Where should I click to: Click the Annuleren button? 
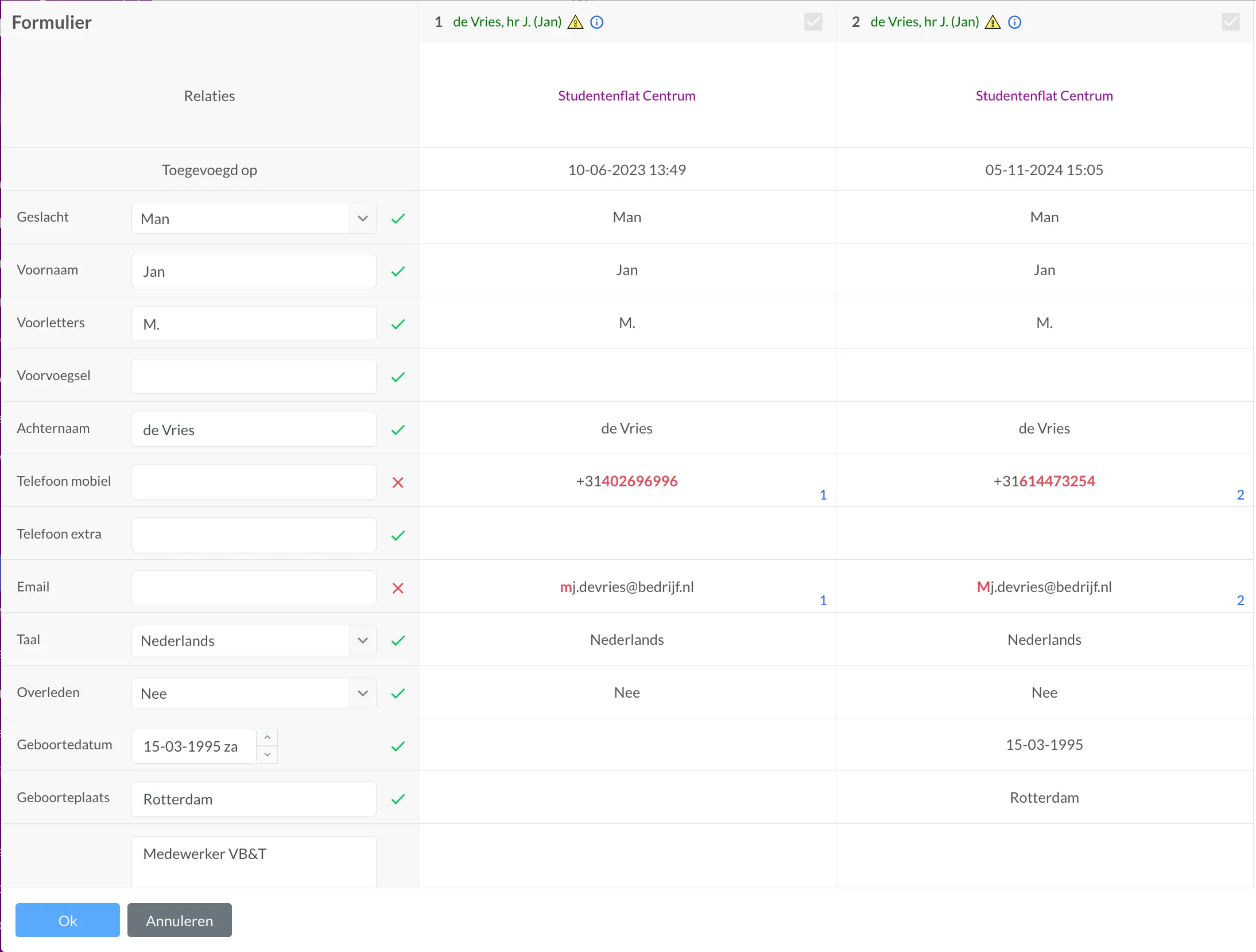tap(179, 920)
